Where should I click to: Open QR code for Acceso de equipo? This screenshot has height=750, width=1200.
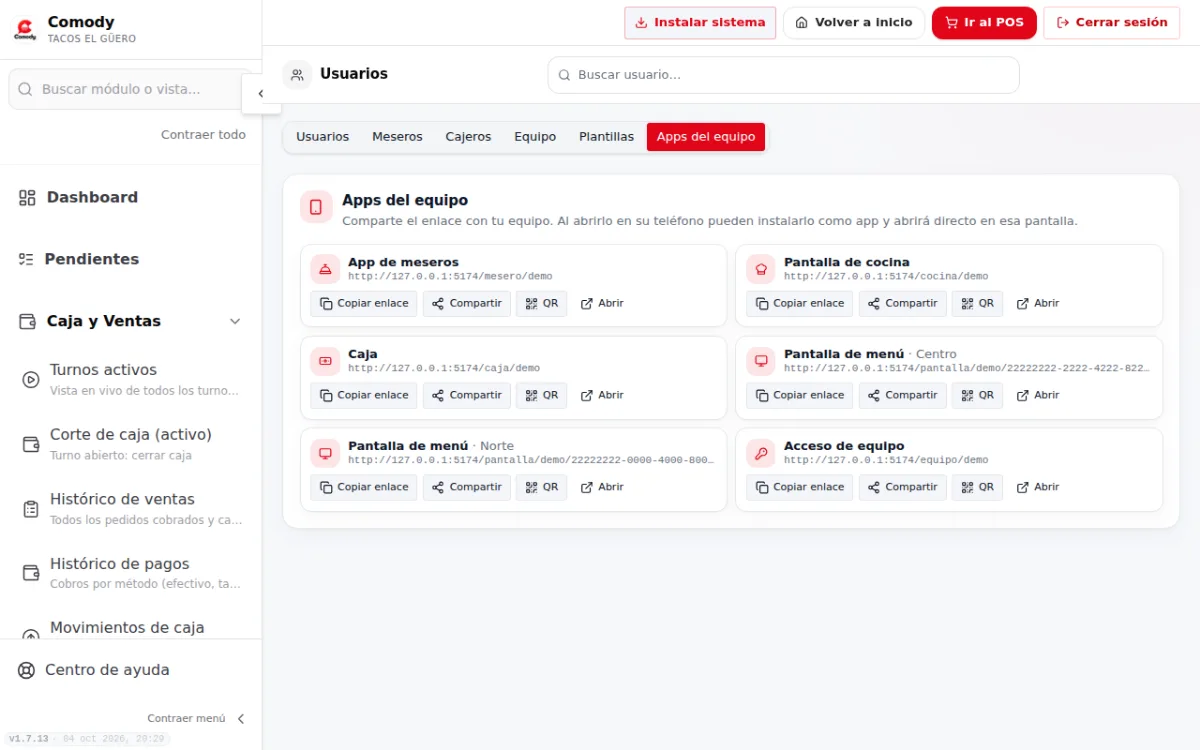tap(977, 488)
